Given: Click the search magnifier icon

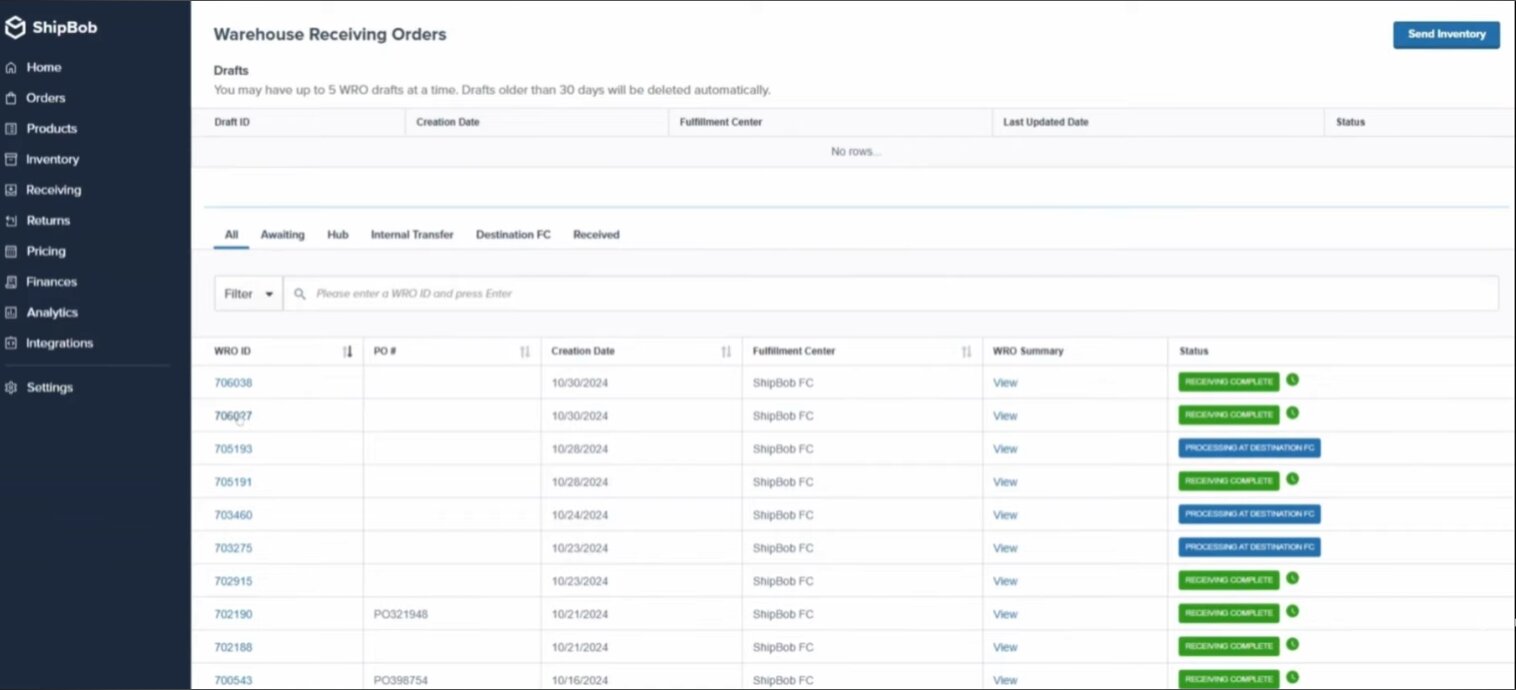Looking at the screenshot, I should (x=300, y=294).
